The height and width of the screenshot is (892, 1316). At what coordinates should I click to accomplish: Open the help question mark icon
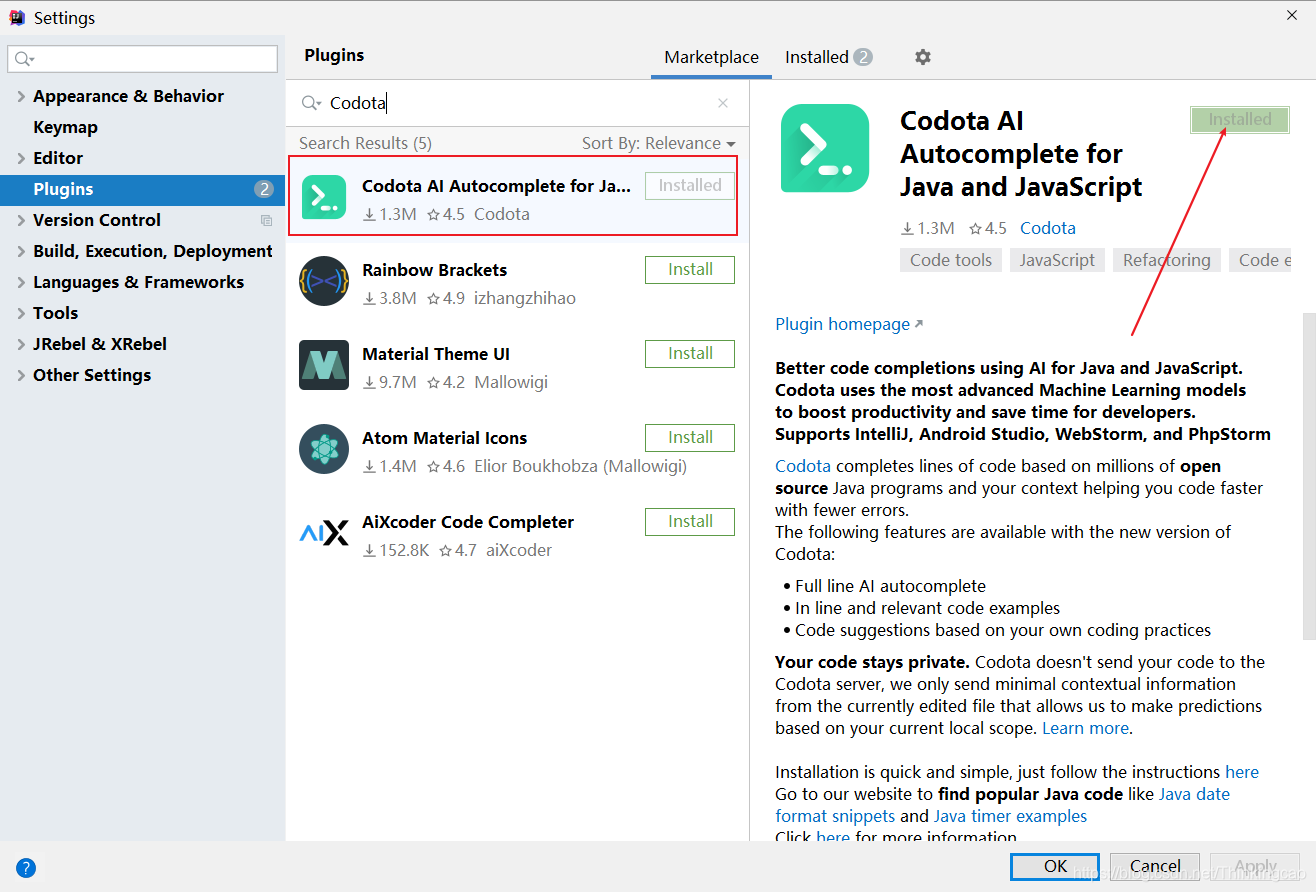coord(26,868)
